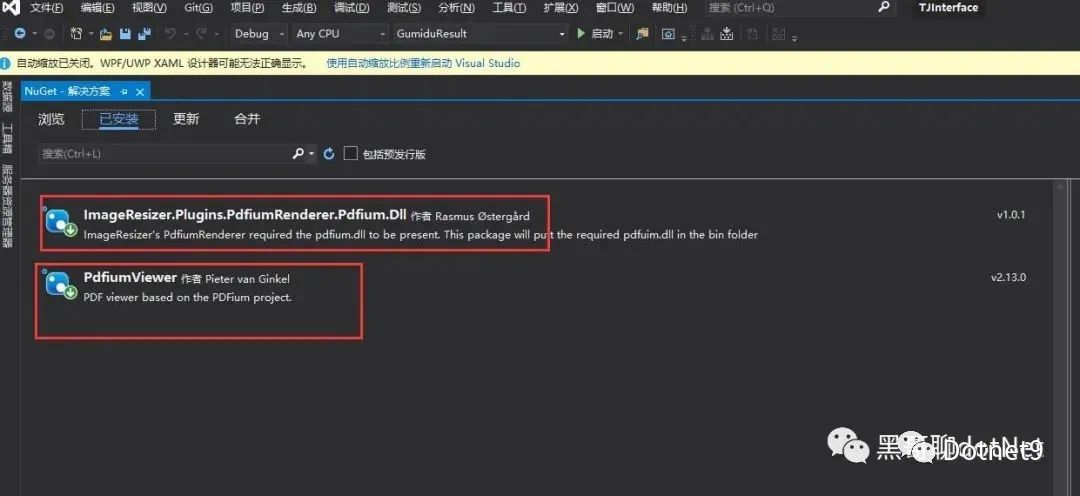Toggle the 包括预发行版 checkbox
This screenshot has height=496, width=1080.
pyautogui.click(x=351, y=153)
